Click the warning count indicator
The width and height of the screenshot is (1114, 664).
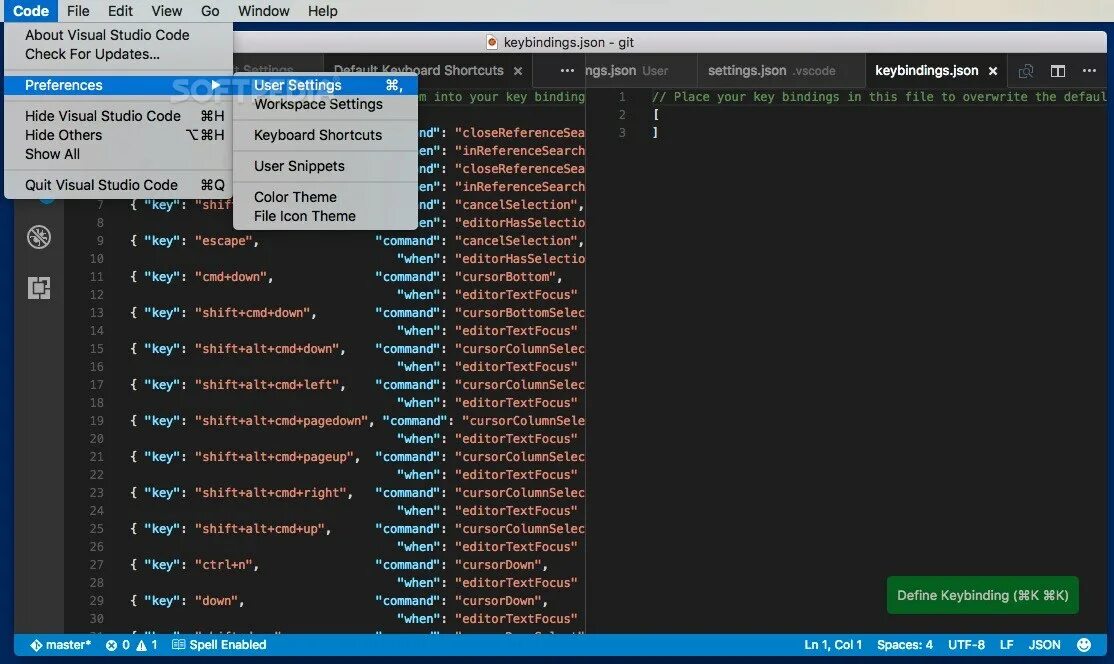146,645
